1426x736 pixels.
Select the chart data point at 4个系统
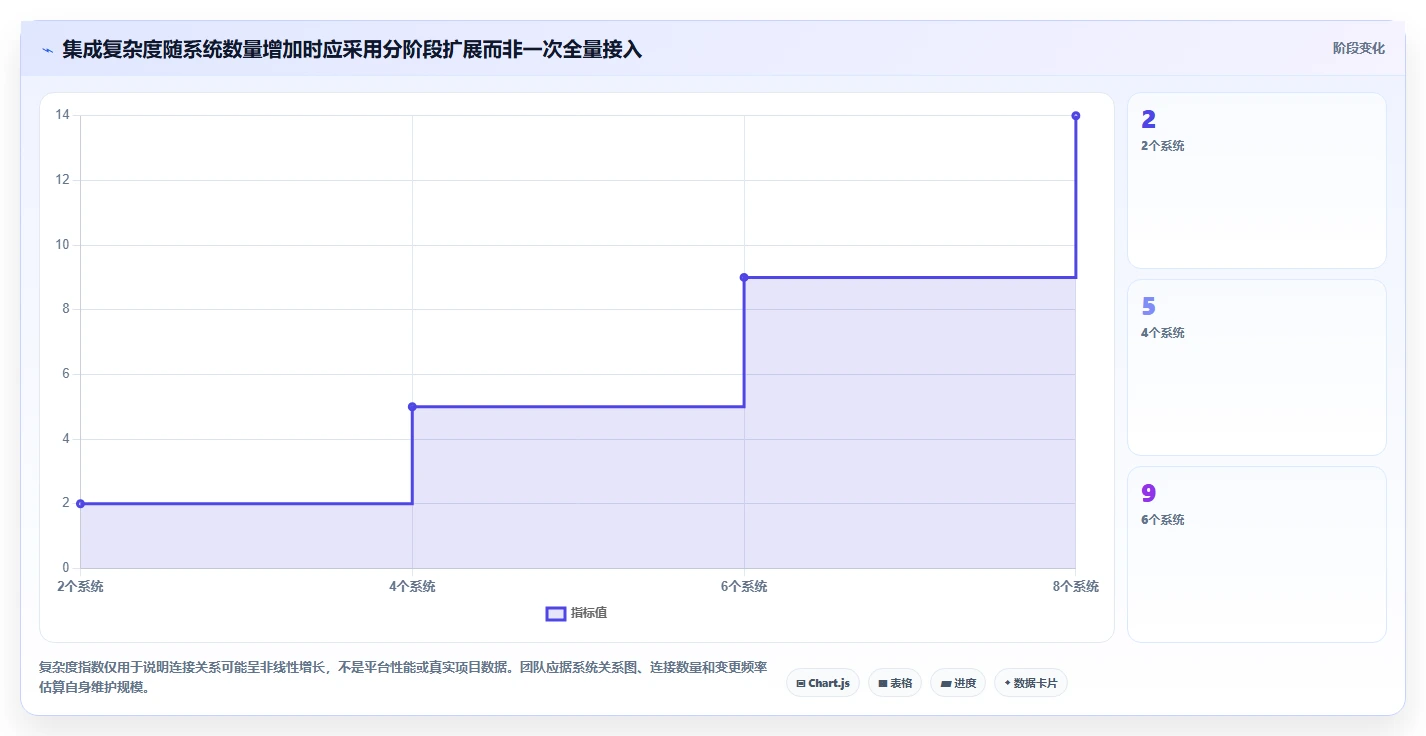point(412,407)
